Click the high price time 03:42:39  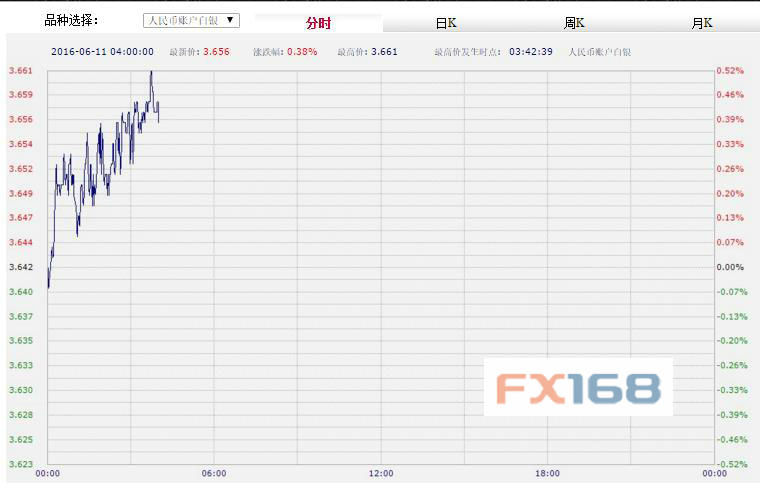(x=531, y=52)
